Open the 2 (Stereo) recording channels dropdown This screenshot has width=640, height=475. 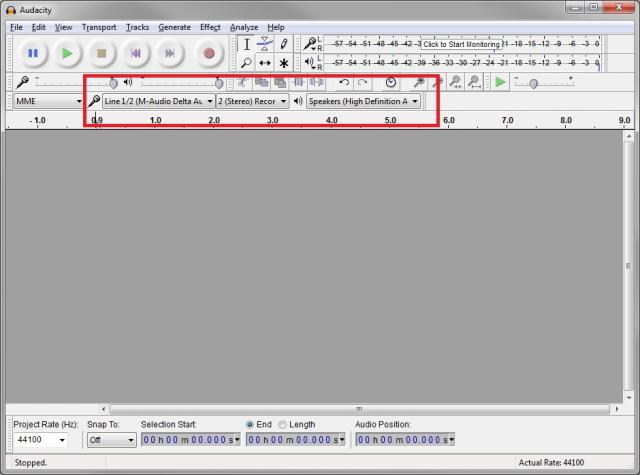[252, 101]
